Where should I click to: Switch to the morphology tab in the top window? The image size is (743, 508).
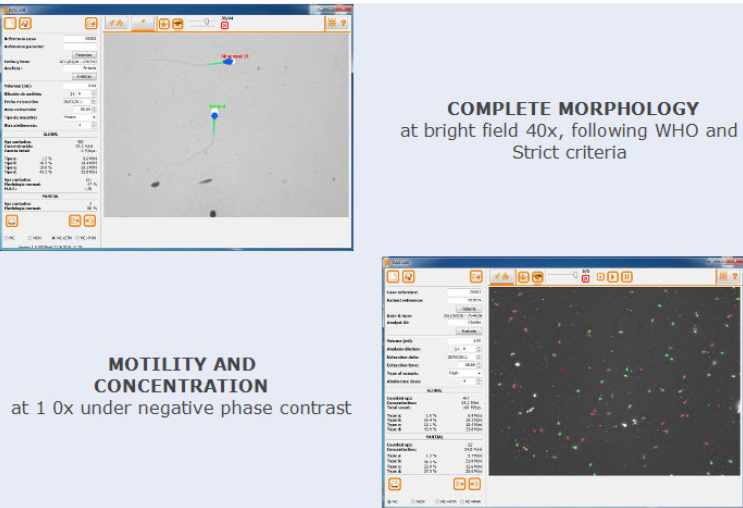point(143,22)
